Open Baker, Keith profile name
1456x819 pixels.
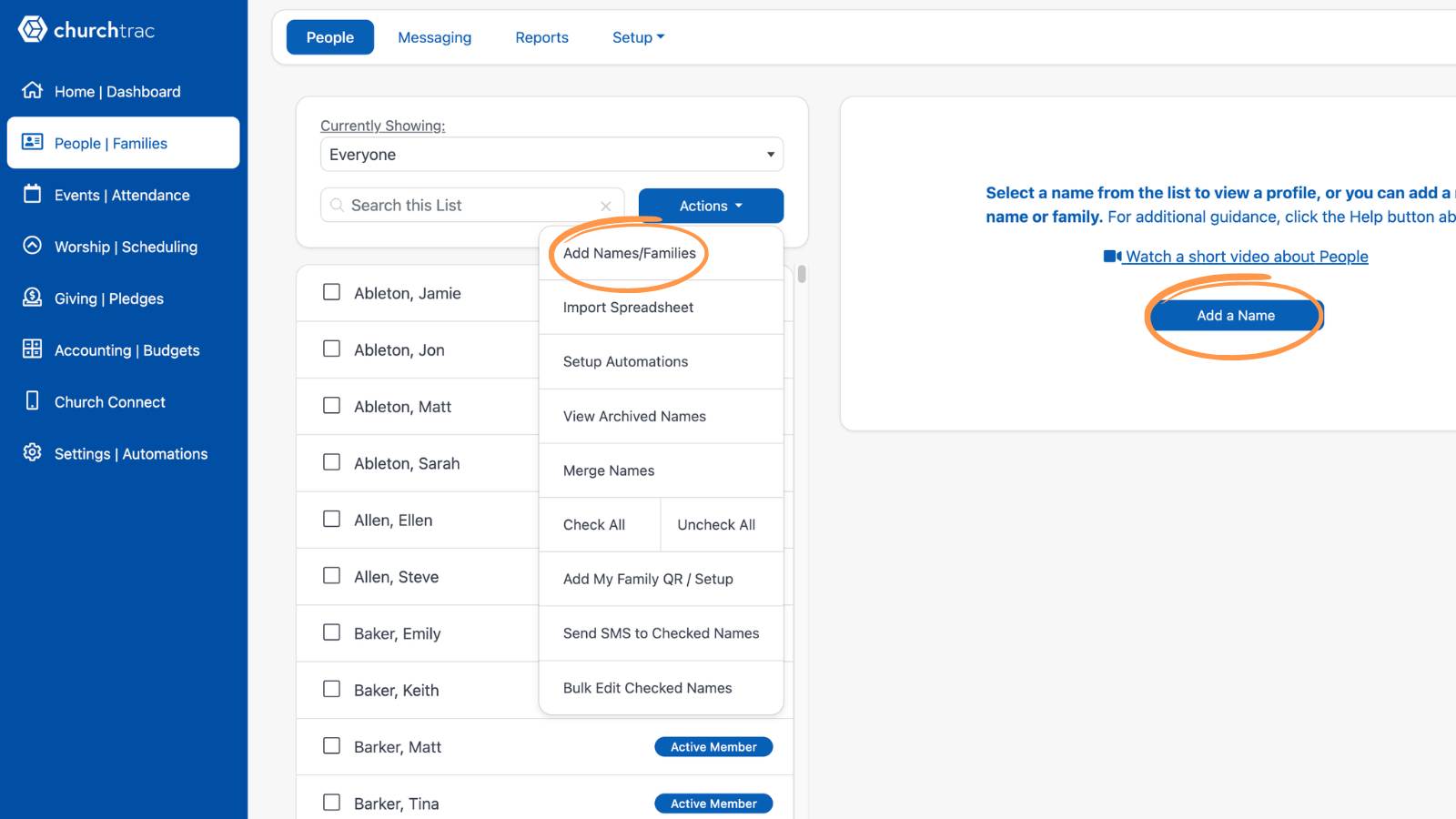tap(397, 691)
